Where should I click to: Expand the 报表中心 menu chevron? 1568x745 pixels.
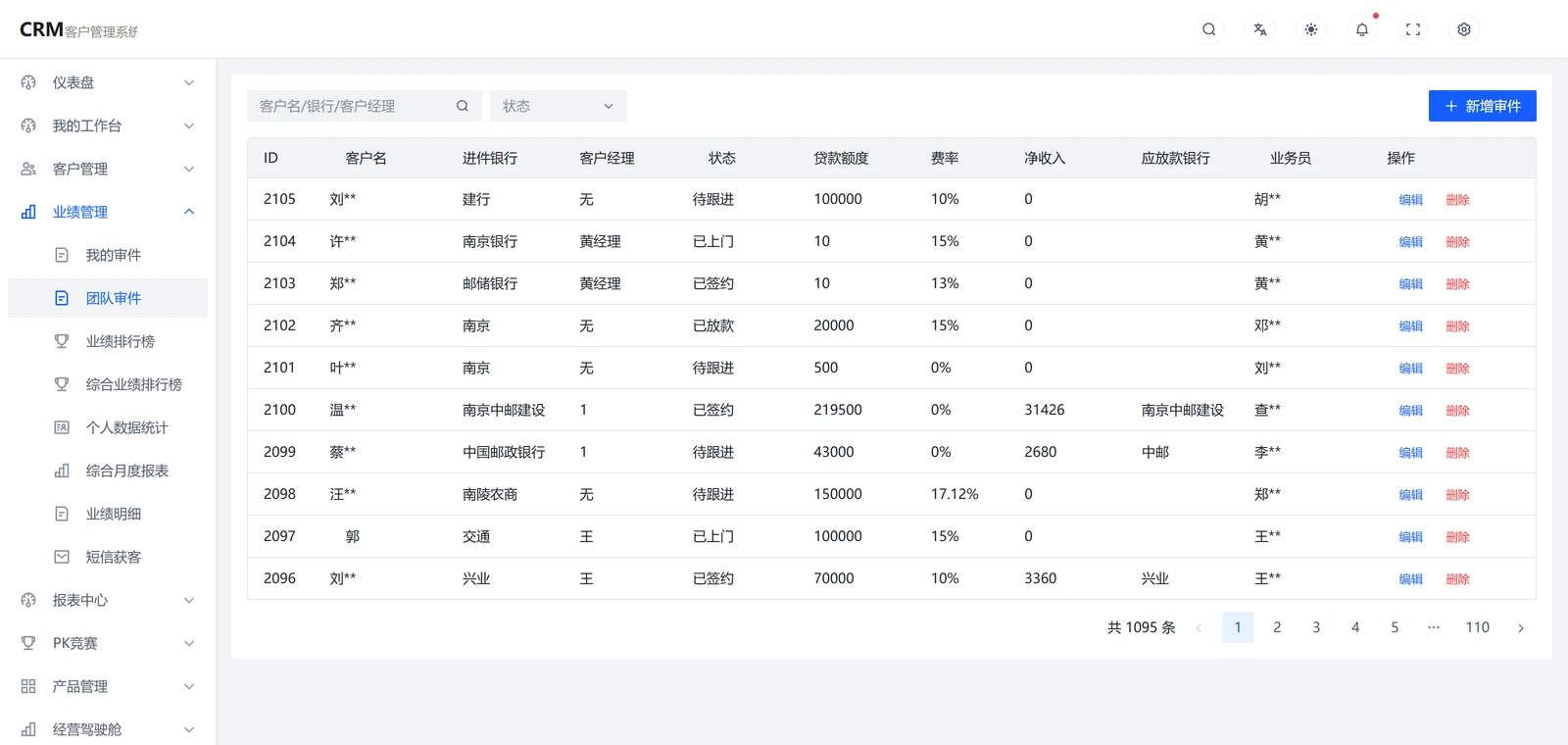[x=189, y=600]
